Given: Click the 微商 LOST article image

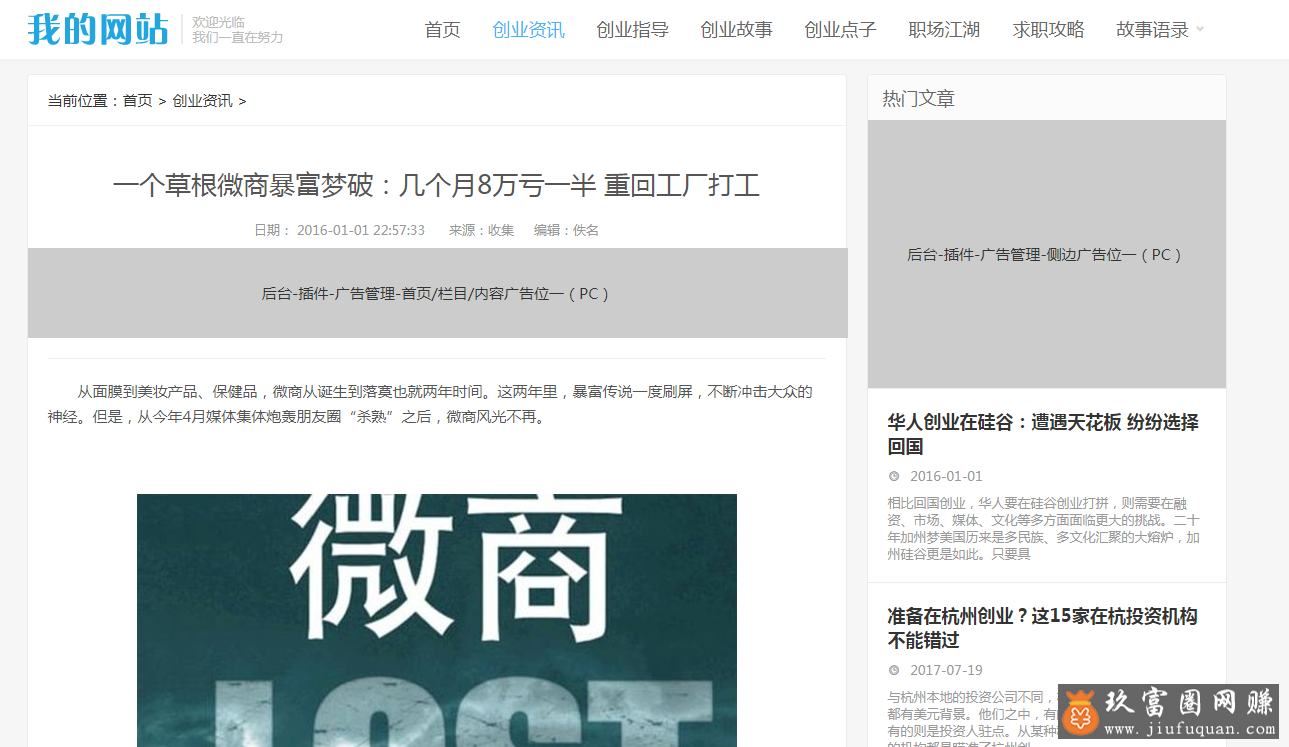Looking at the screenshot, I should pos(437,620).
